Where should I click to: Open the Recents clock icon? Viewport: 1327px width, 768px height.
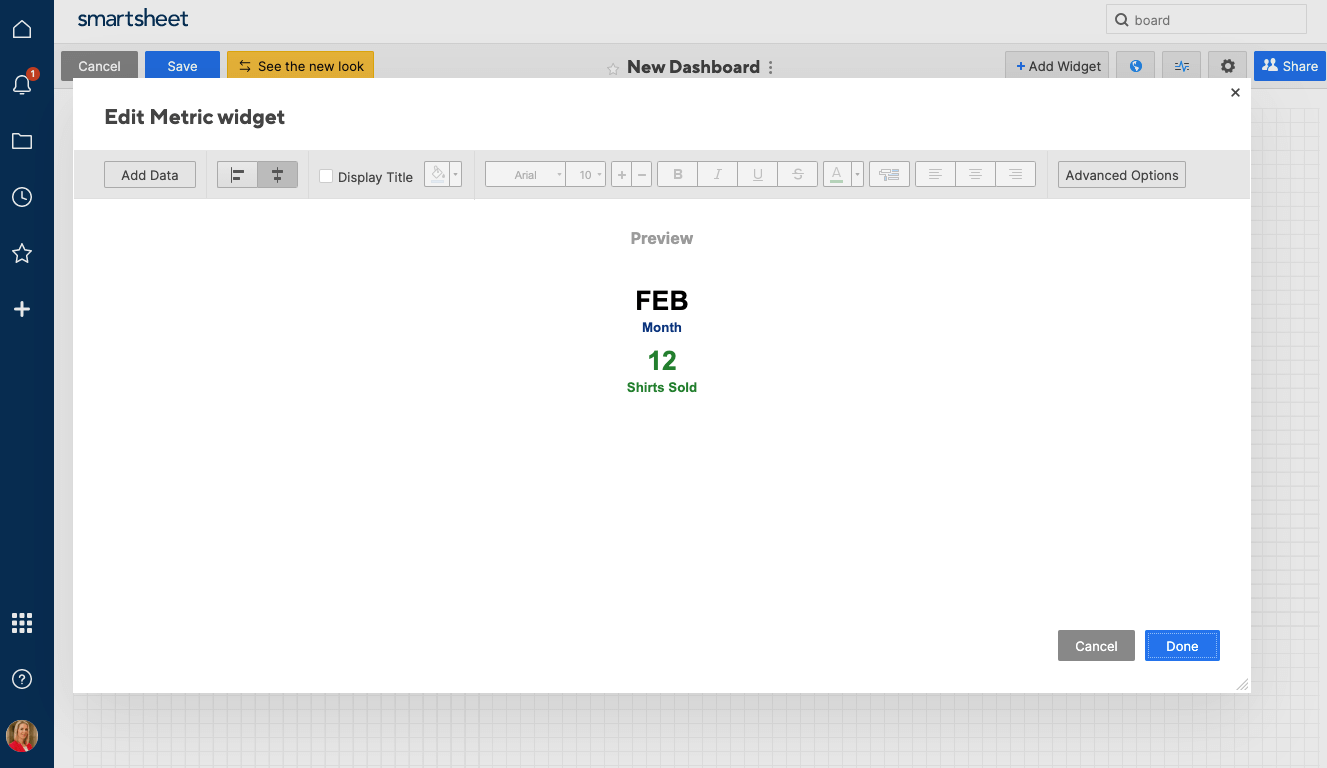22,197
